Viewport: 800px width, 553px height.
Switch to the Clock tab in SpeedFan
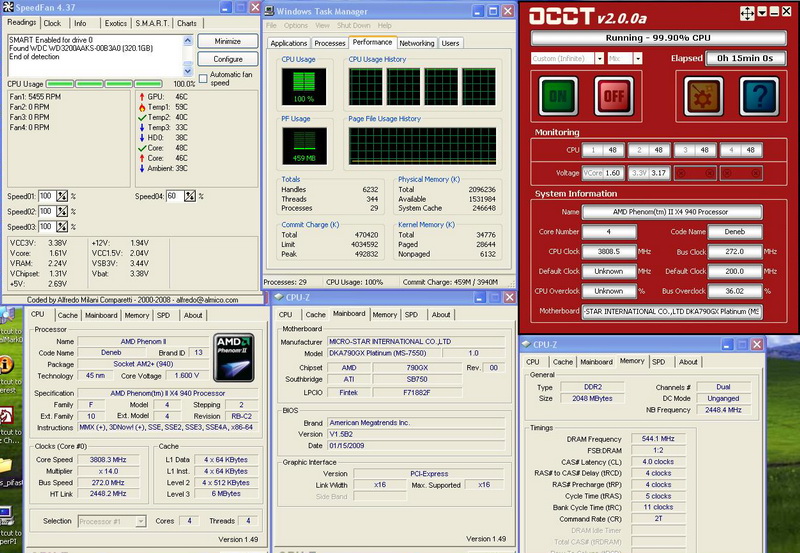[x=52, y=23]
